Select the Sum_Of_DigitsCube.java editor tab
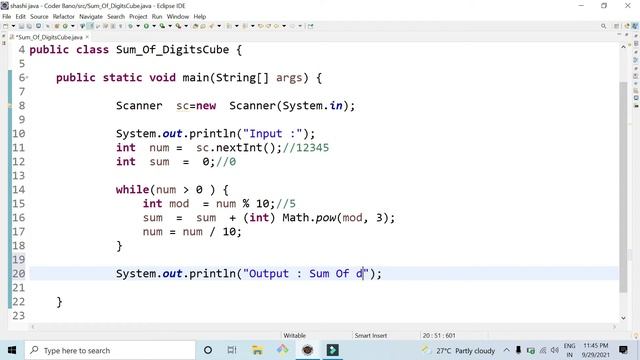The height and width of the screenshot is (360, 640). [x=50, y=37]
